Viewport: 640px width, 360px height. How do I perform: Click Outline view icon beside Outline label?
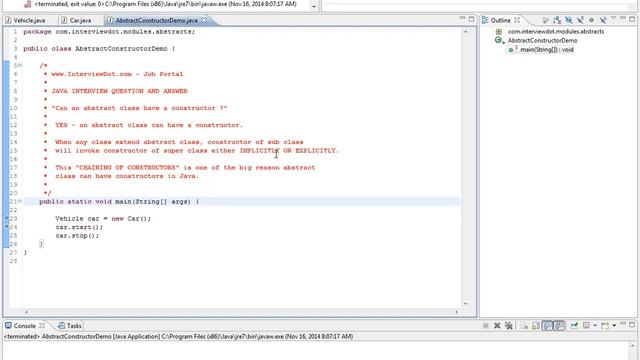(485, 20)
